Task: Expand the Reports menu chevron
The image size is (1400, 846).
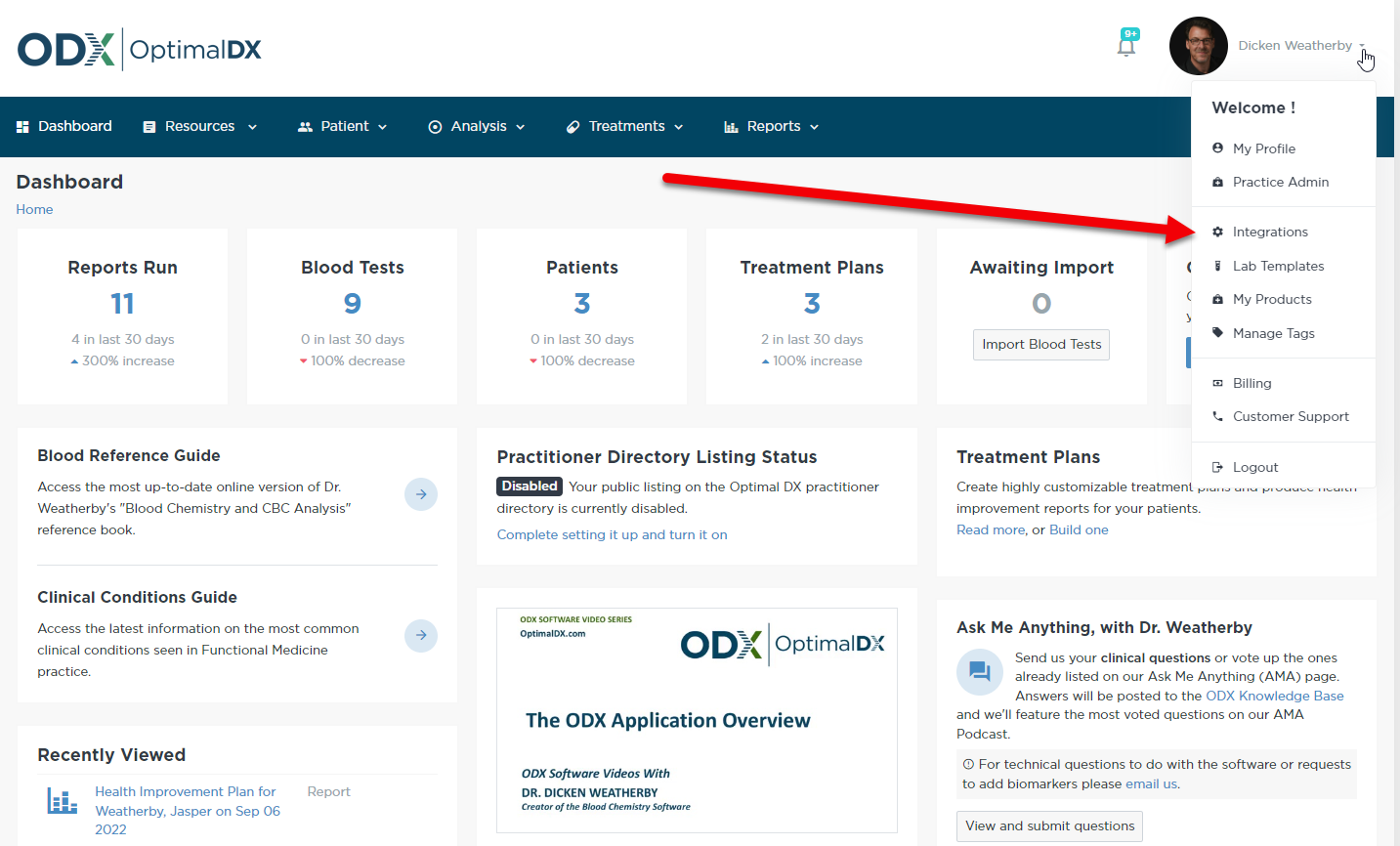Action: point(814,127)
